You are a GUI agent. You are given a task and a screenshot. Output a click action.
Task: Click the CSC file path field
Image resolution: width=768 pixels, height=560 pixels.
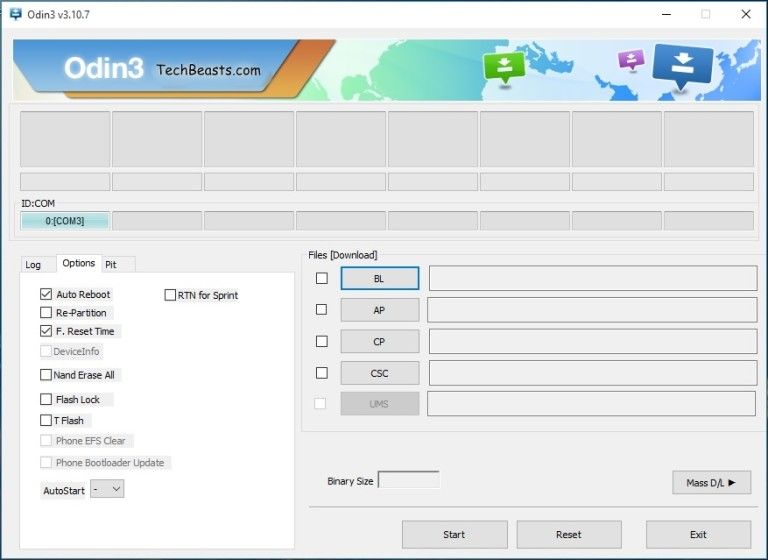pos(593,373)
